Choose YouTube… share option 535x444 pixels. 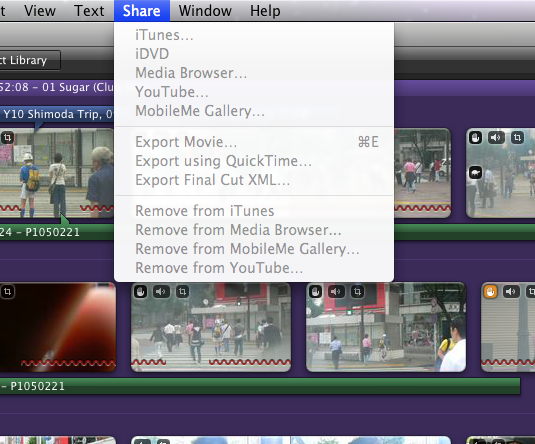coord(254,92)
